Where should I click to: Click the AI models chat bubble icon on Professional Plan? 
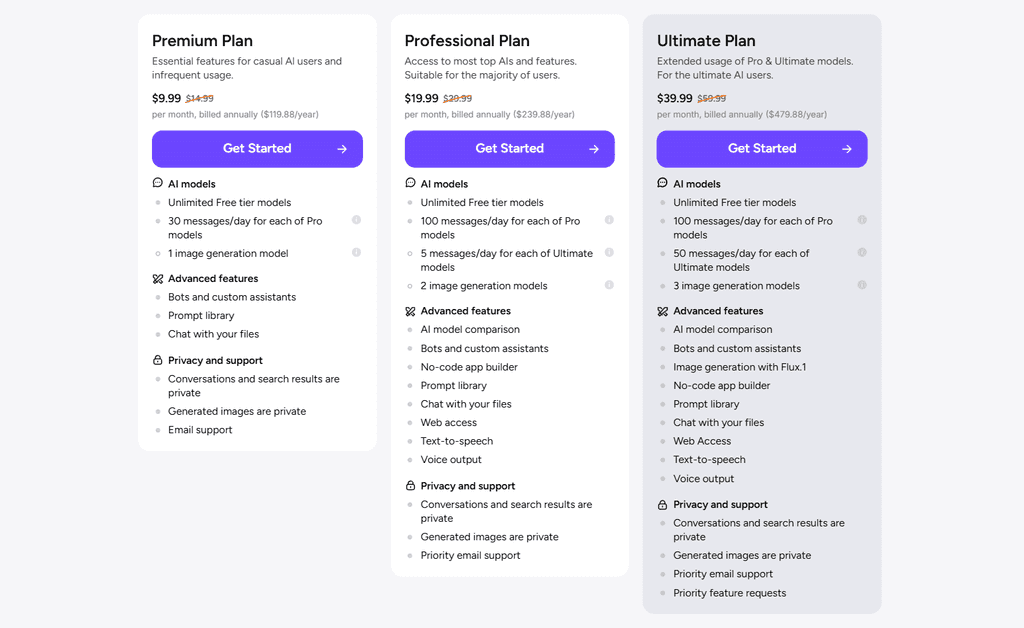(x=410, y=183)
